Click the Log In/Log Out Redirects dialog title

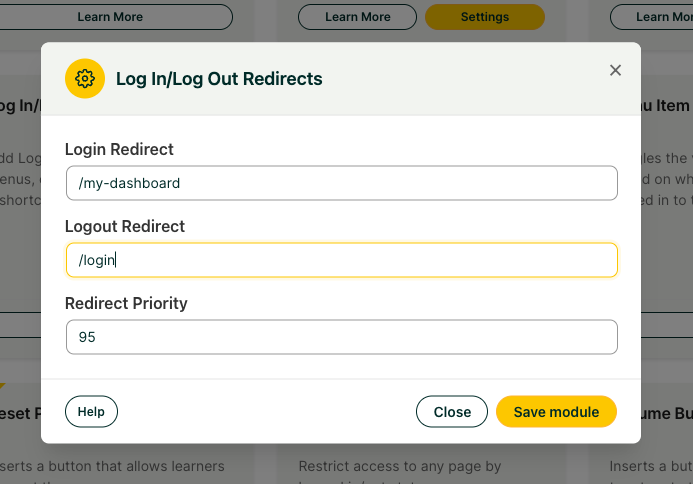219,79
